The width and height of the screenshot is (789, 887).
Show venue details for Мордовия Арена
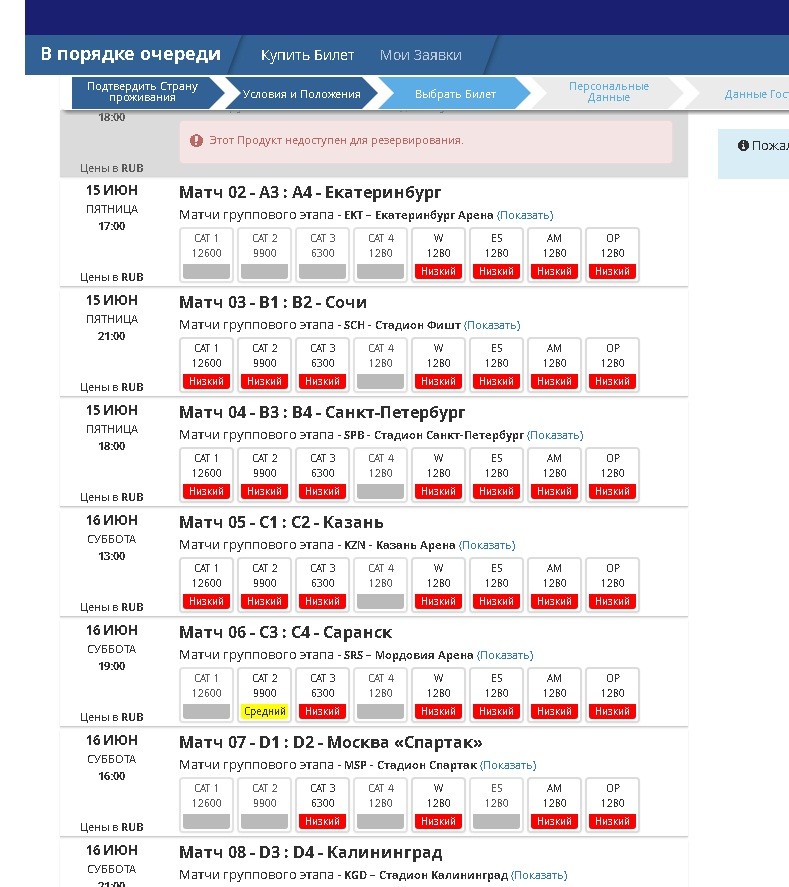(505, 655)
